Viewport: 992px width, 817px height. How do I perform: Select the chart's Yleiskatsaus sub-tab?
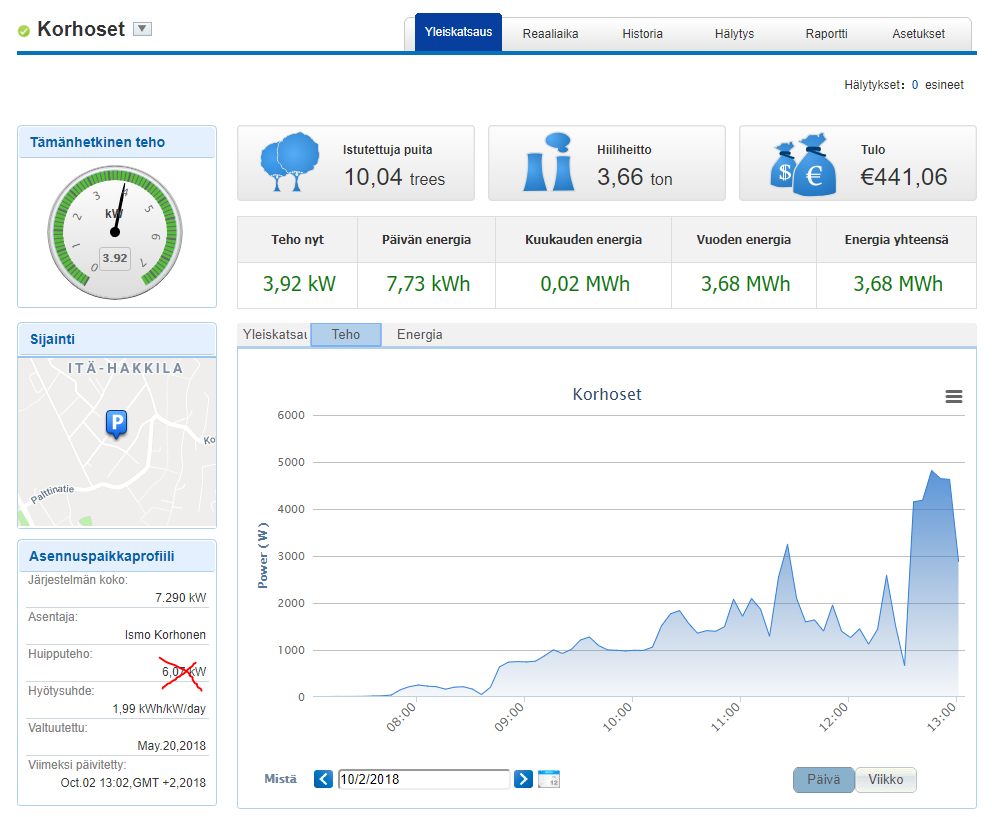(x=275, y=334)
